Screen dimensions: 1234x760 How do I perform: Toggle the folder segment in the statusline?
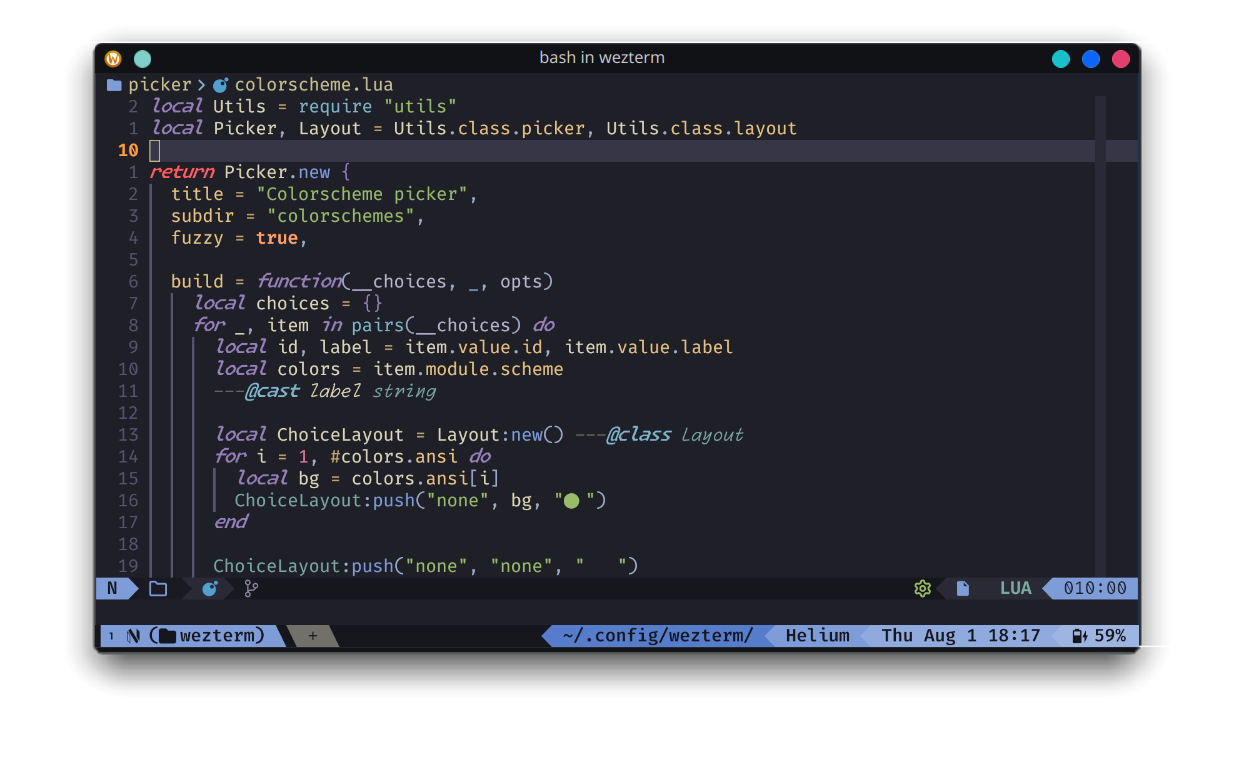[157, 588]
